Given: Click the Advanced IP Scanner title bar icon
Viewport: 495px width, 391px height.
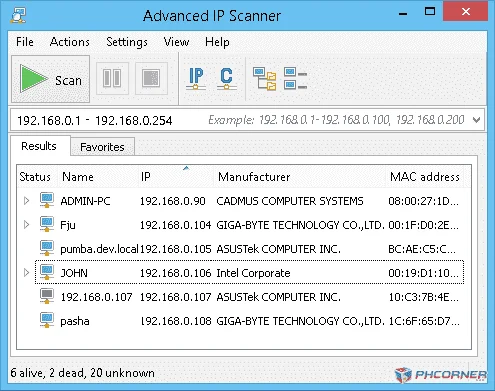Looking at the screenshot, I should [x=18, y=15].
